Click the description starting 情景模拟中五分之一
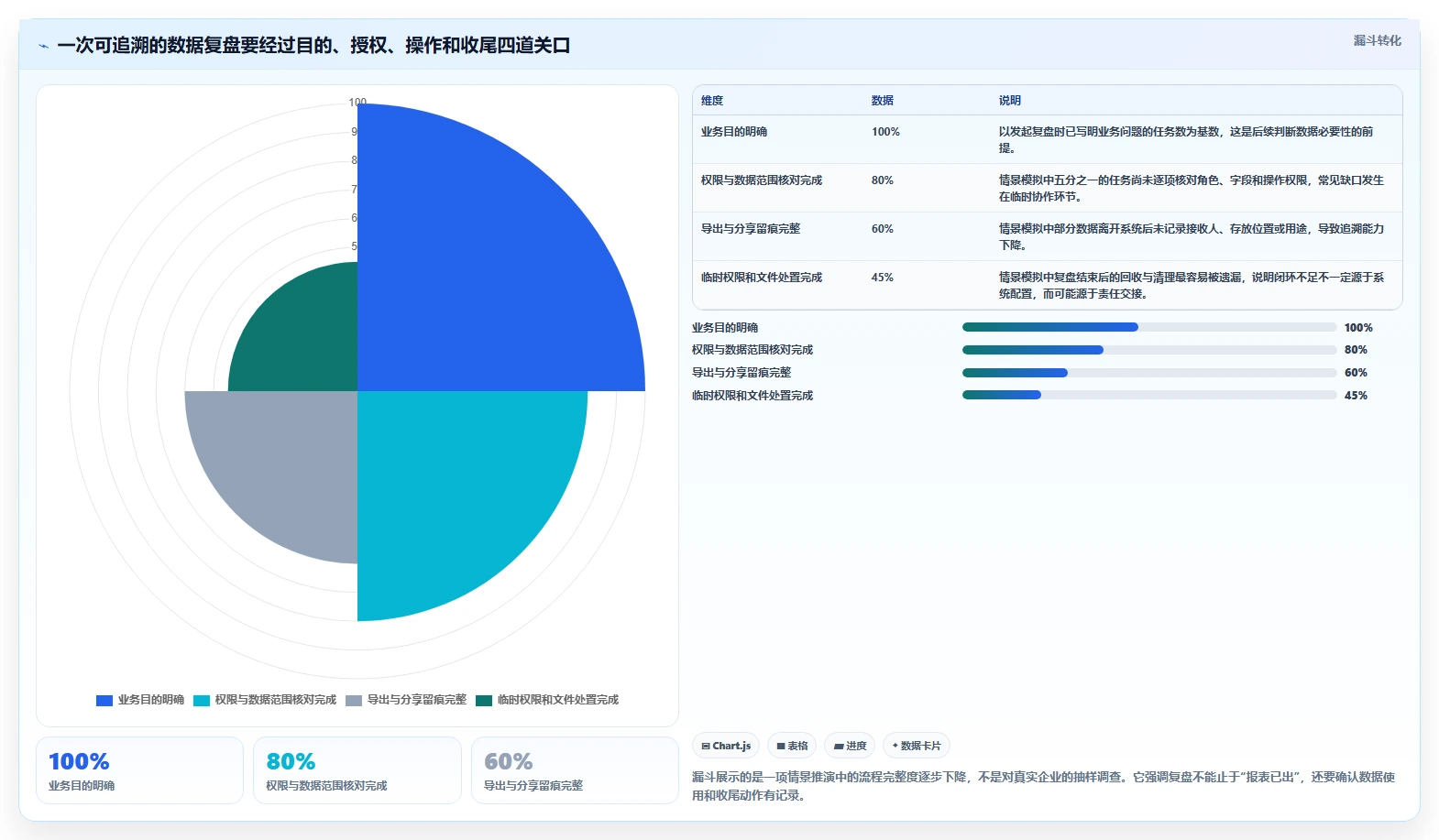1439x840 pixels. pos(1192,189)
